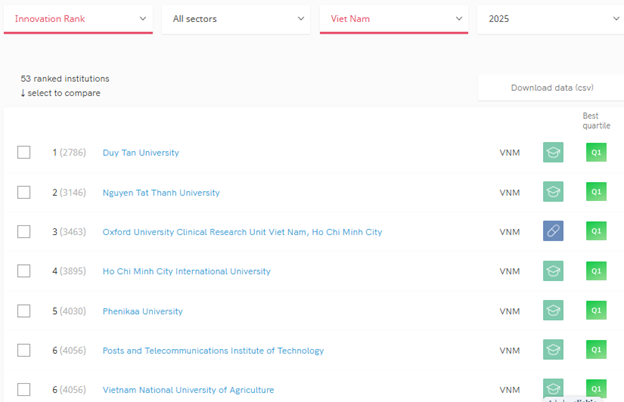
Task: Click the Q1 badge for Duy Tan University
Action: point(596,152)
